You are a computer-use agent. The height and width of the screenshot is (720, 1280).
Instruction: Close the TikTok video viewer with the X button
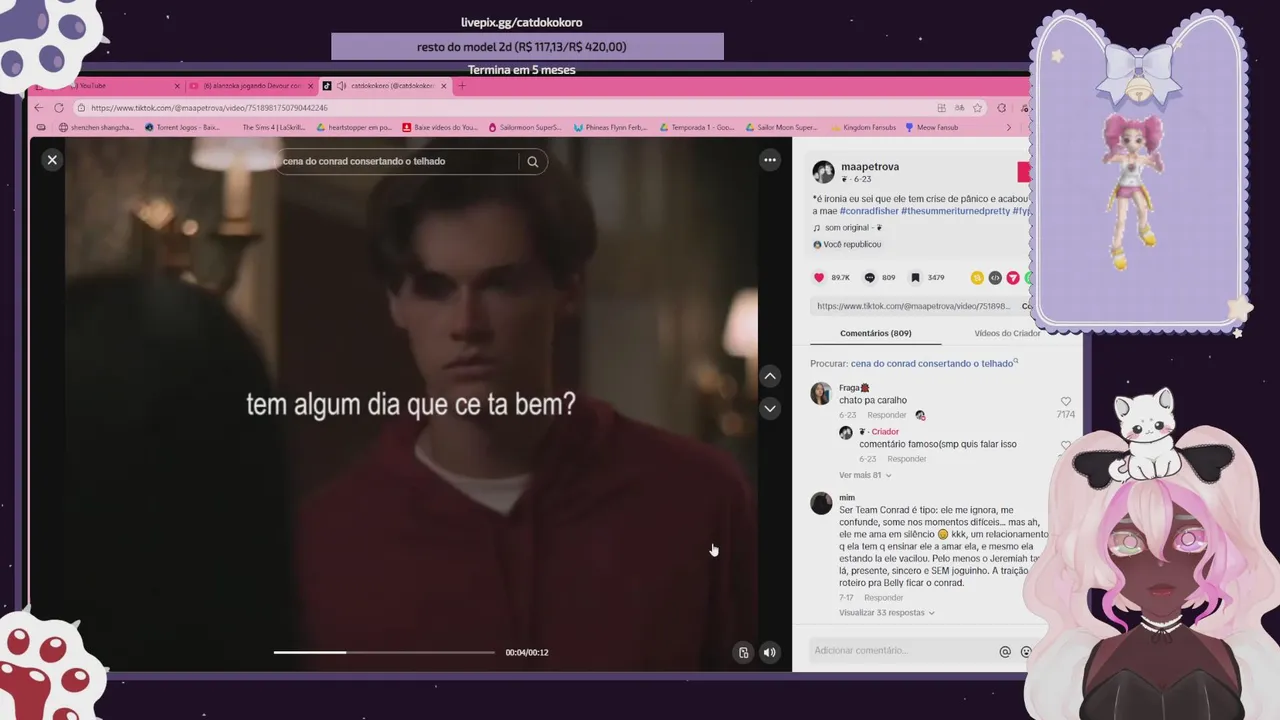click(52, 160)
